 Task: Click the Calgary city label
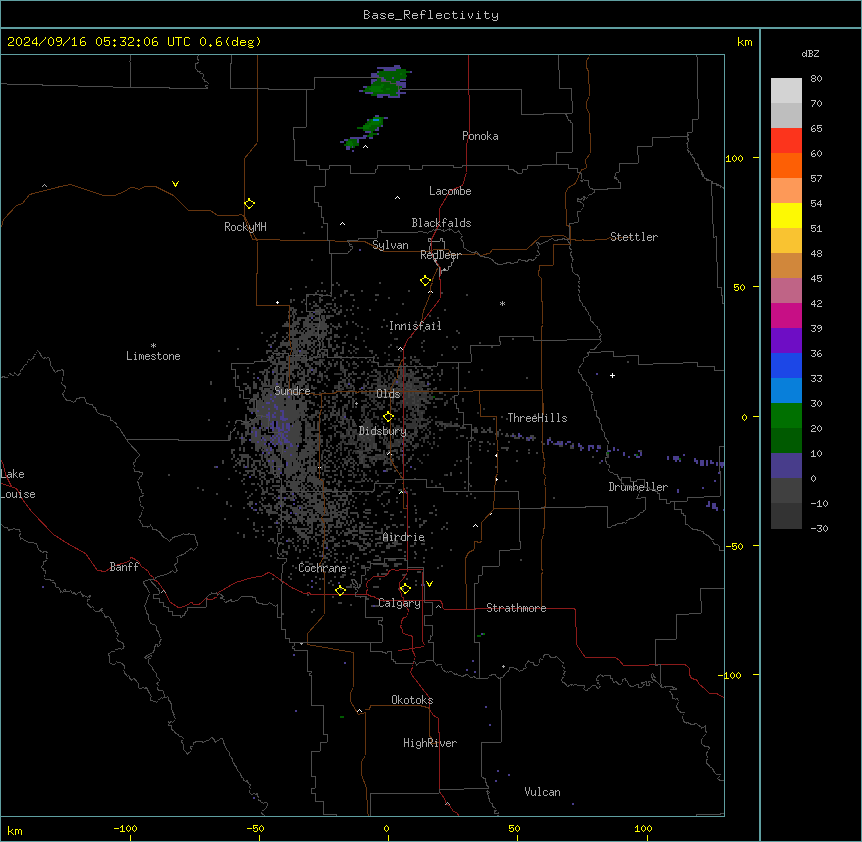(x=399, y=603)
